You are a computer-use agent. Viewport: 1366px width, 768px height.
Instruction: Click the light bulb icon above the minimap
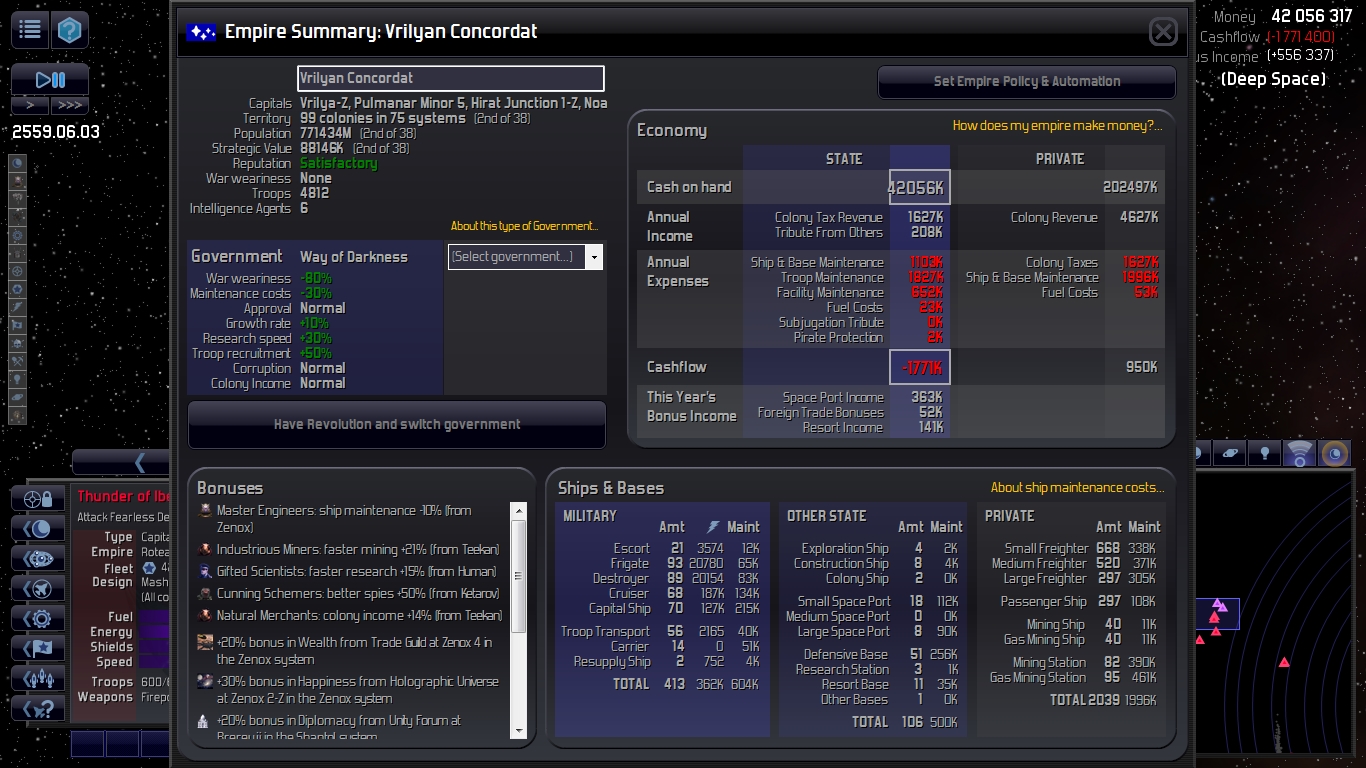(1265, 454)
